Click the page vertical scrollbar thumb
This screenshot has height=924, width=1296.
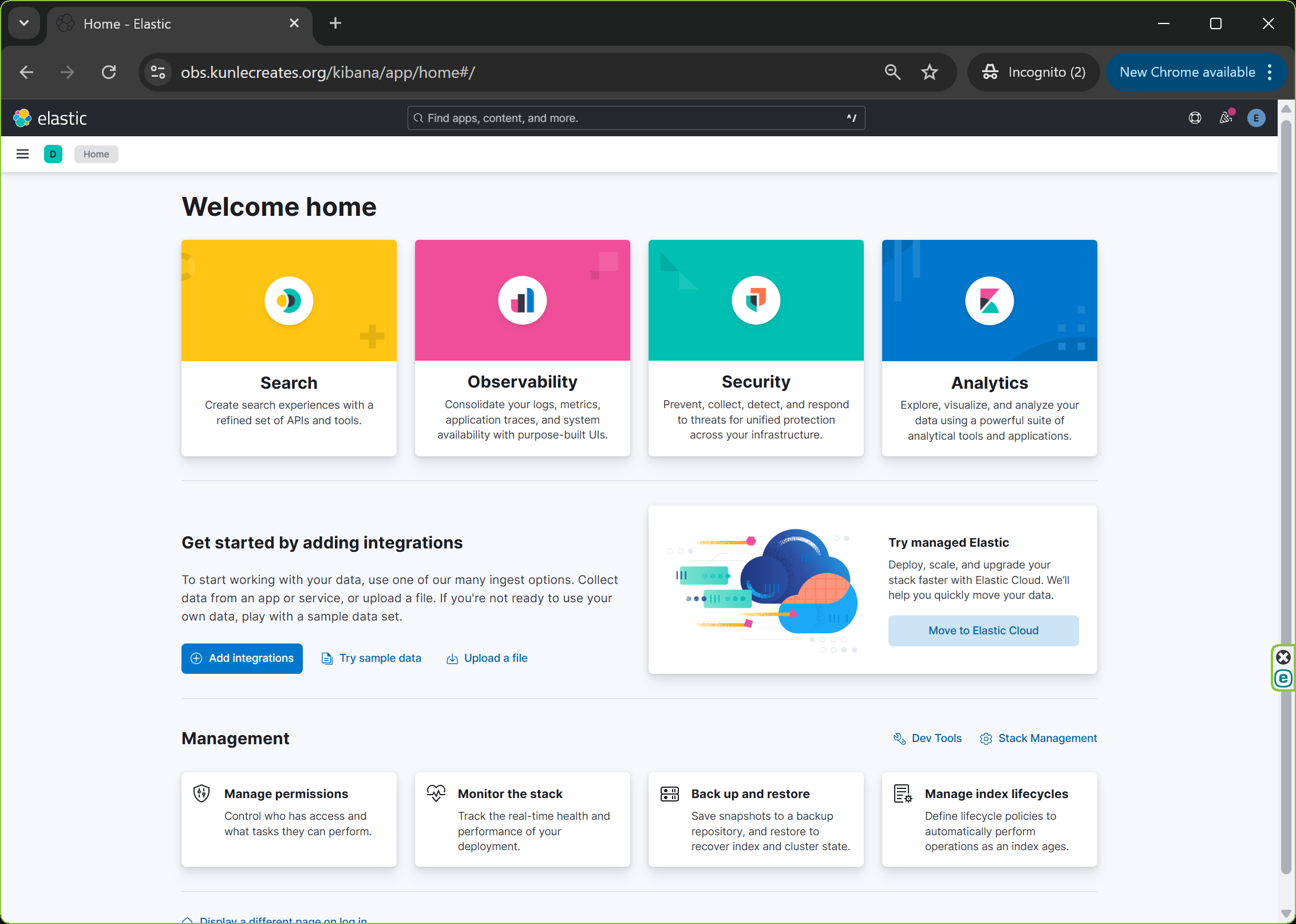tap(1286, 497)
